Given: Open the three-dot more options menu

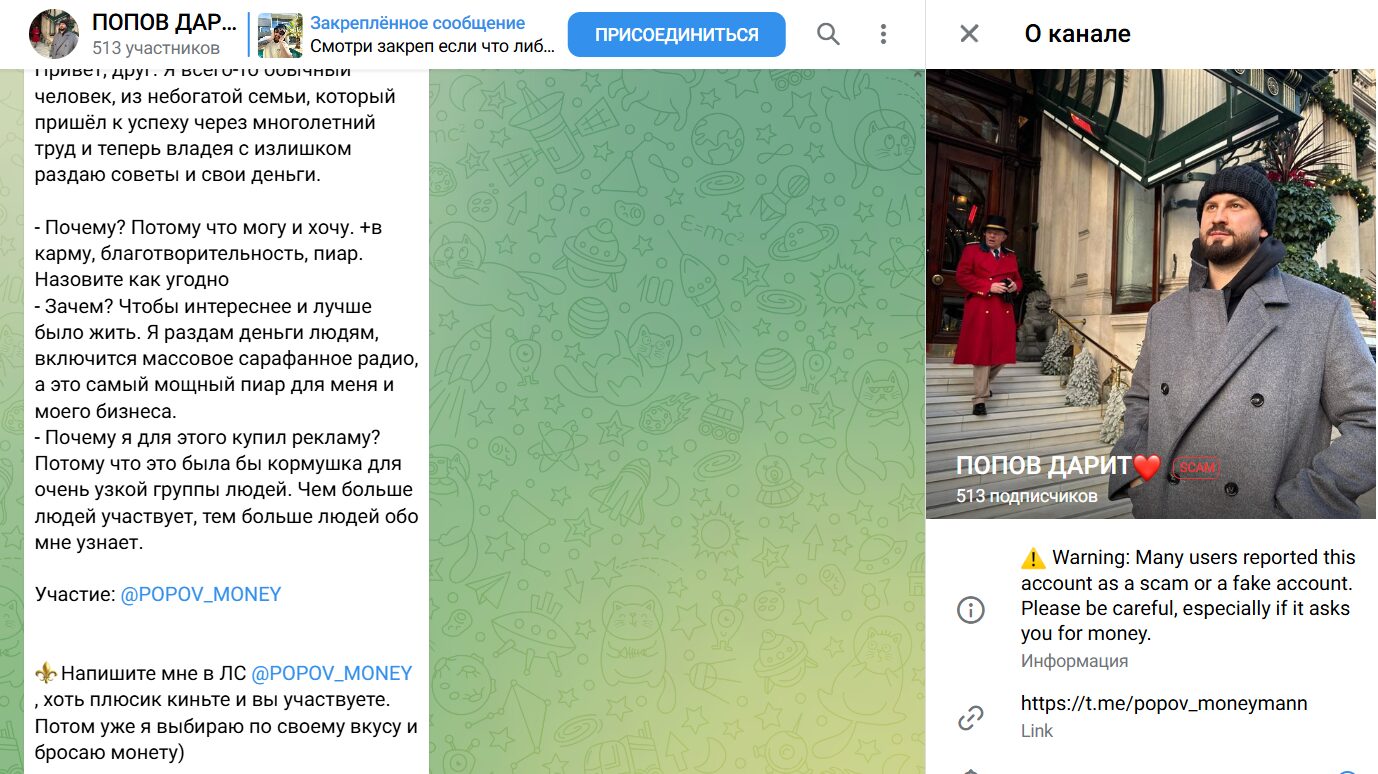Looking at the screenshot, I should pos(883,35).
